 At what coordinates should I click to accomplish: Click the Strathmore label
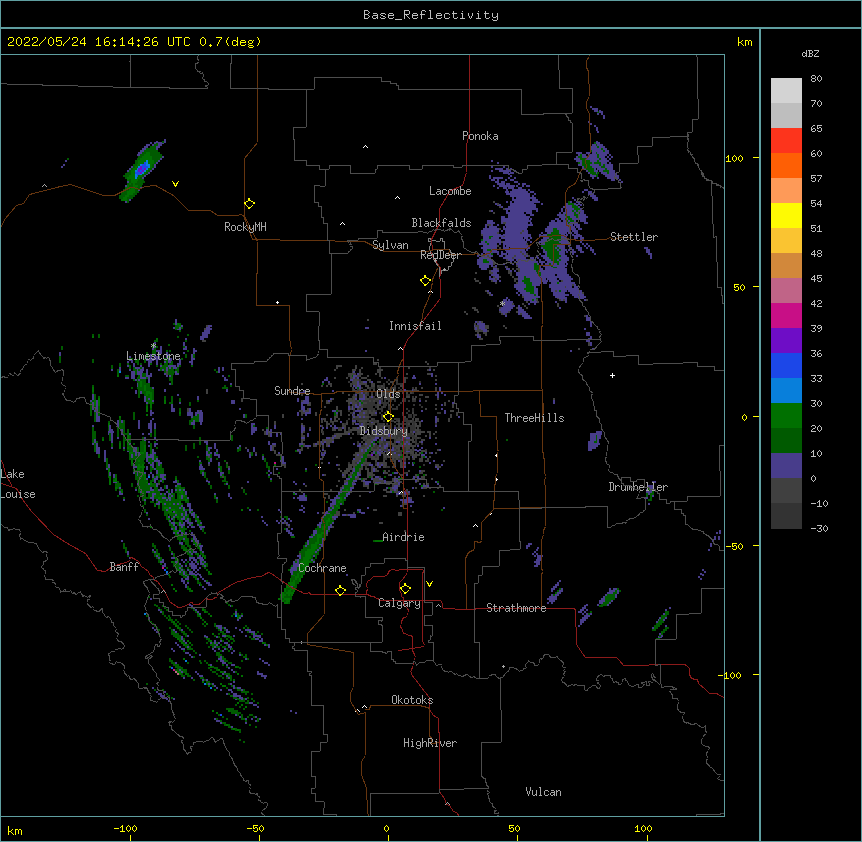(x=516, y=608)
